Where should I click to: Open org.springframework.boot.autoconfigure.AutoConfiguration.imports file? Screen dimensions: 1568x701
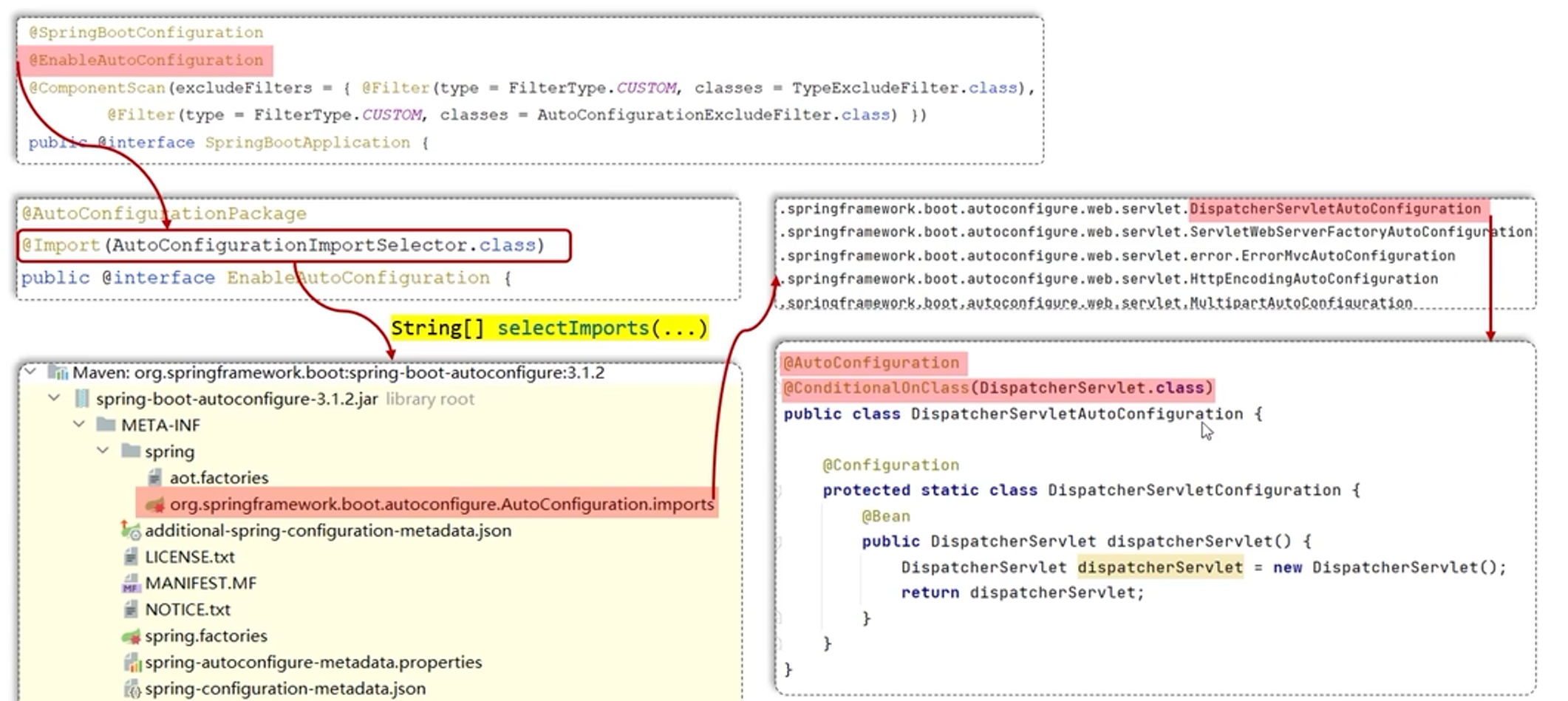441,505
